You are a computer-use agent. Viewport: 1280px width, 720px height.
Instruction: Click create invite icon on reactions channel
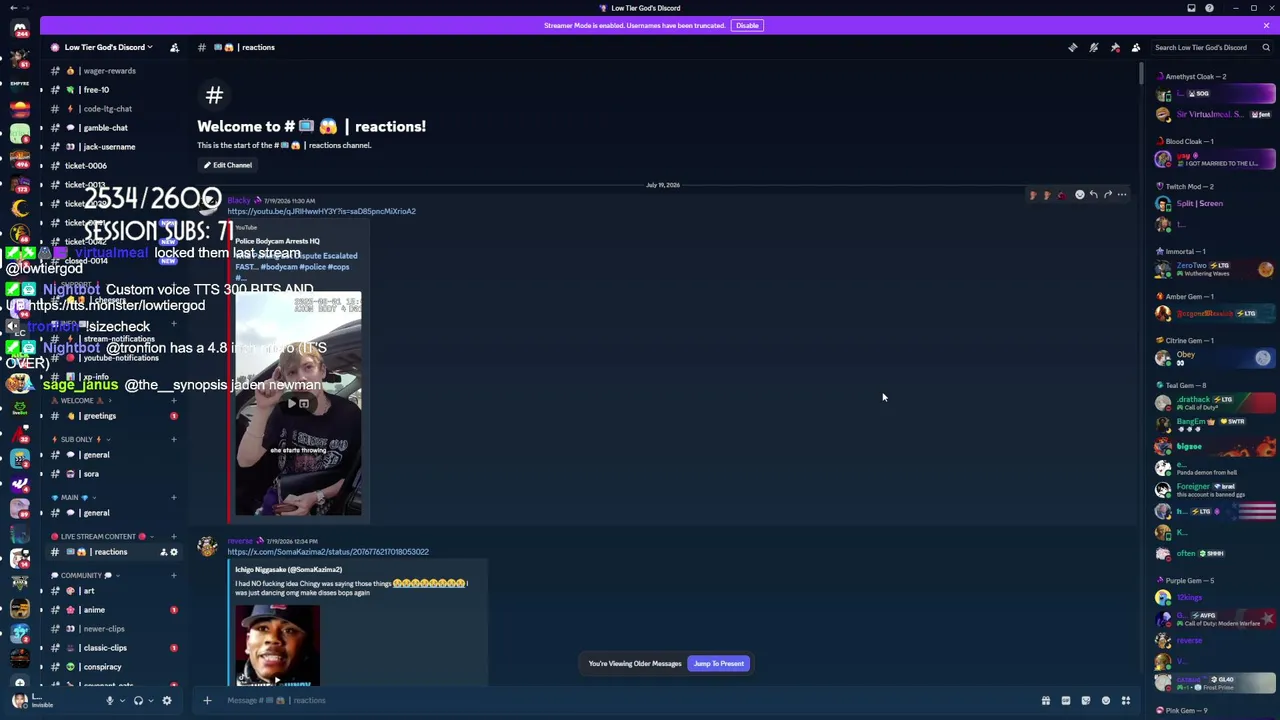tap(163, 552)
